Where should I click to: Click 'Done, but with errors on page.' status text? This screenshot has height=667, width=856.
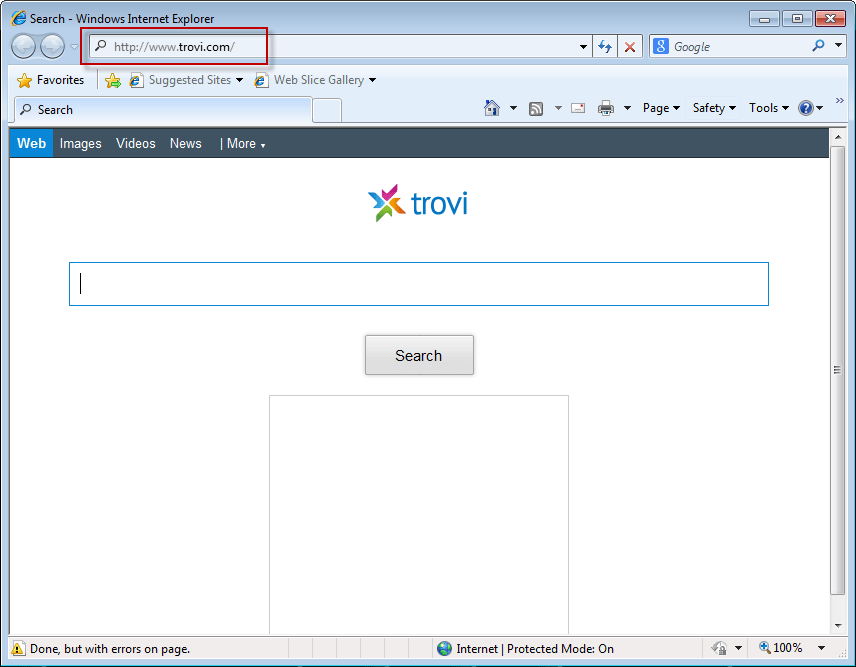click(110, 648)
